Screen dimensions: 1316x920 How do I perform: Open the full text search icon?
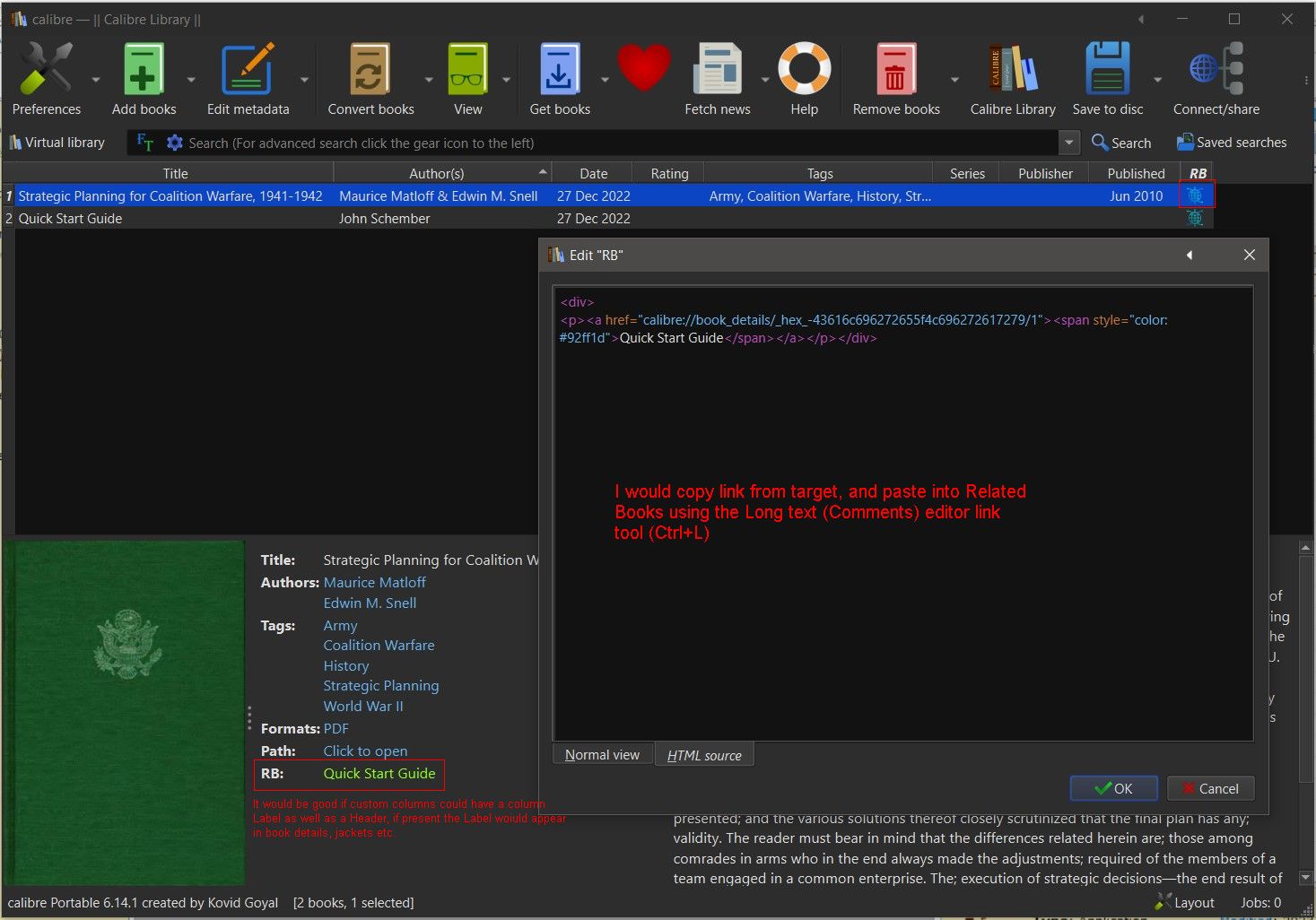click(x=145, y=143)
